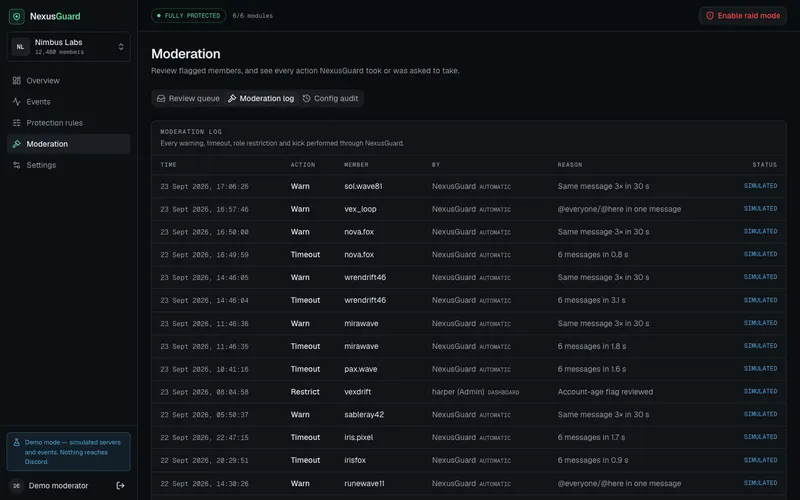The width and height of the screenshot is (800, 500).
Task: Open the Overview page
Action: click(68, 81)
